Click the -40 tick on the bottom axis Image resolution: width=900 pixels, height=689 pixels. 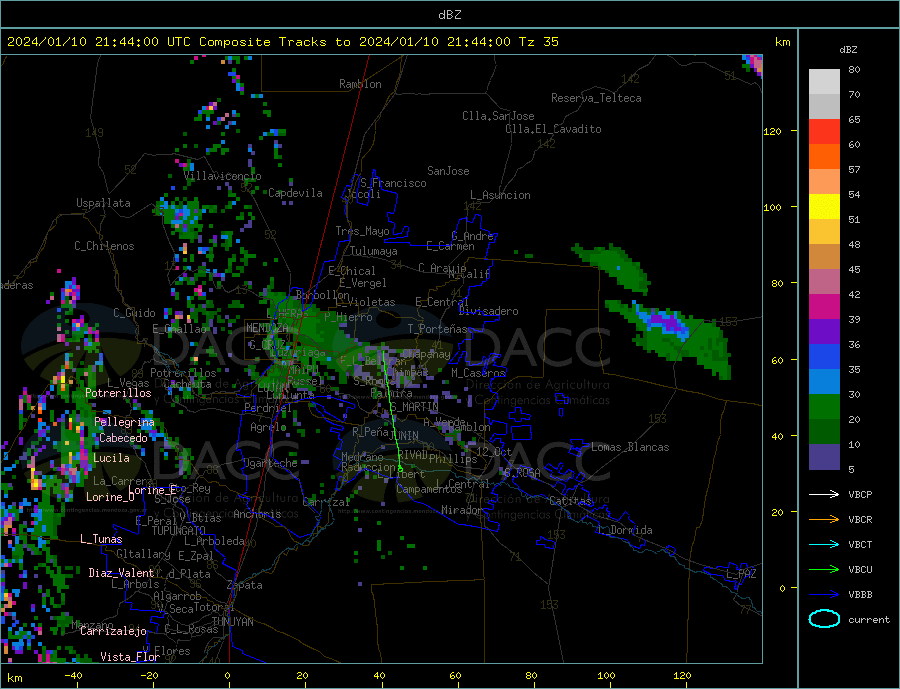pos(73,675)
